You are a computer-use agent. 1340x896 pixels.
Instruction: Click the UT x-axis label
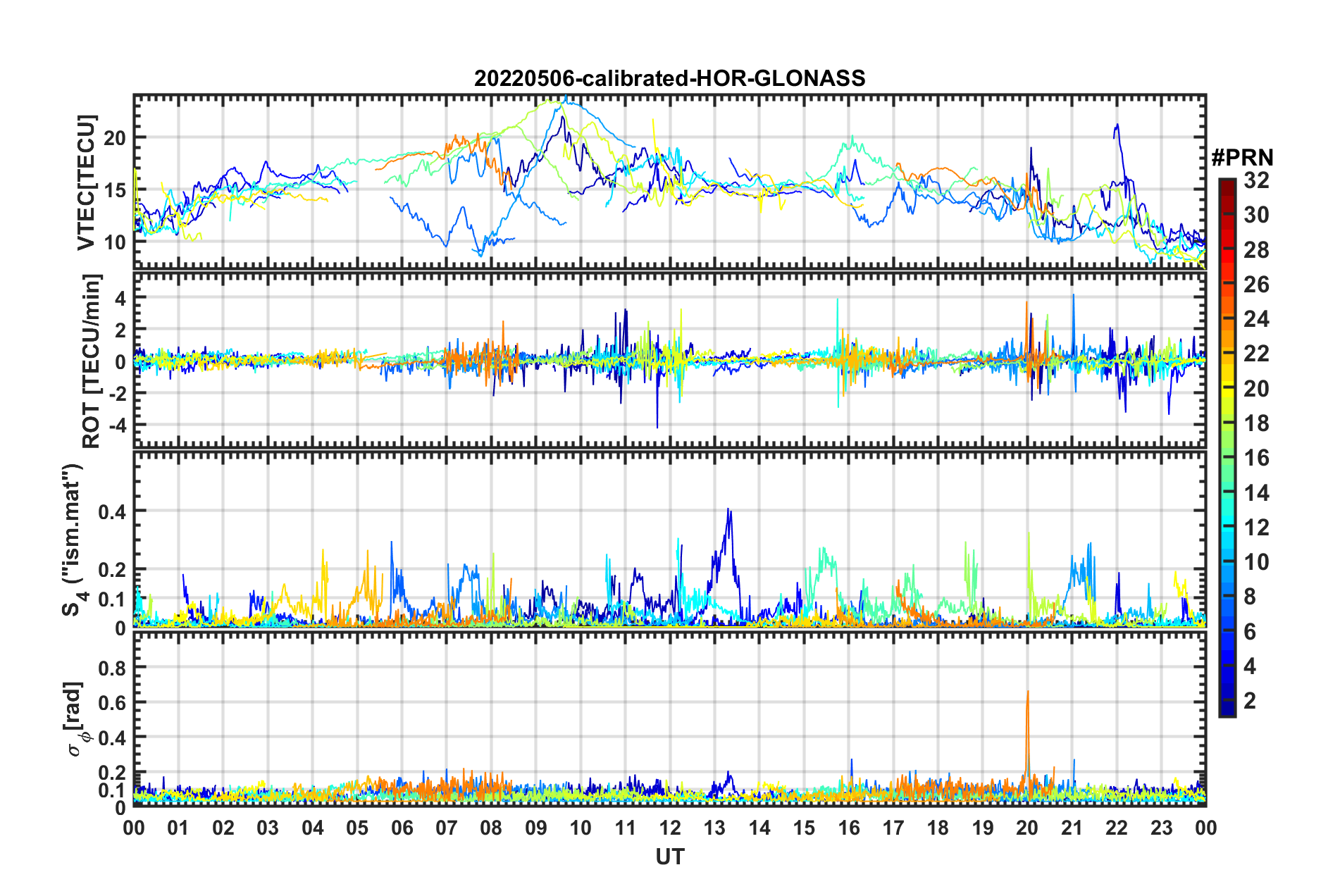[669, 857]
